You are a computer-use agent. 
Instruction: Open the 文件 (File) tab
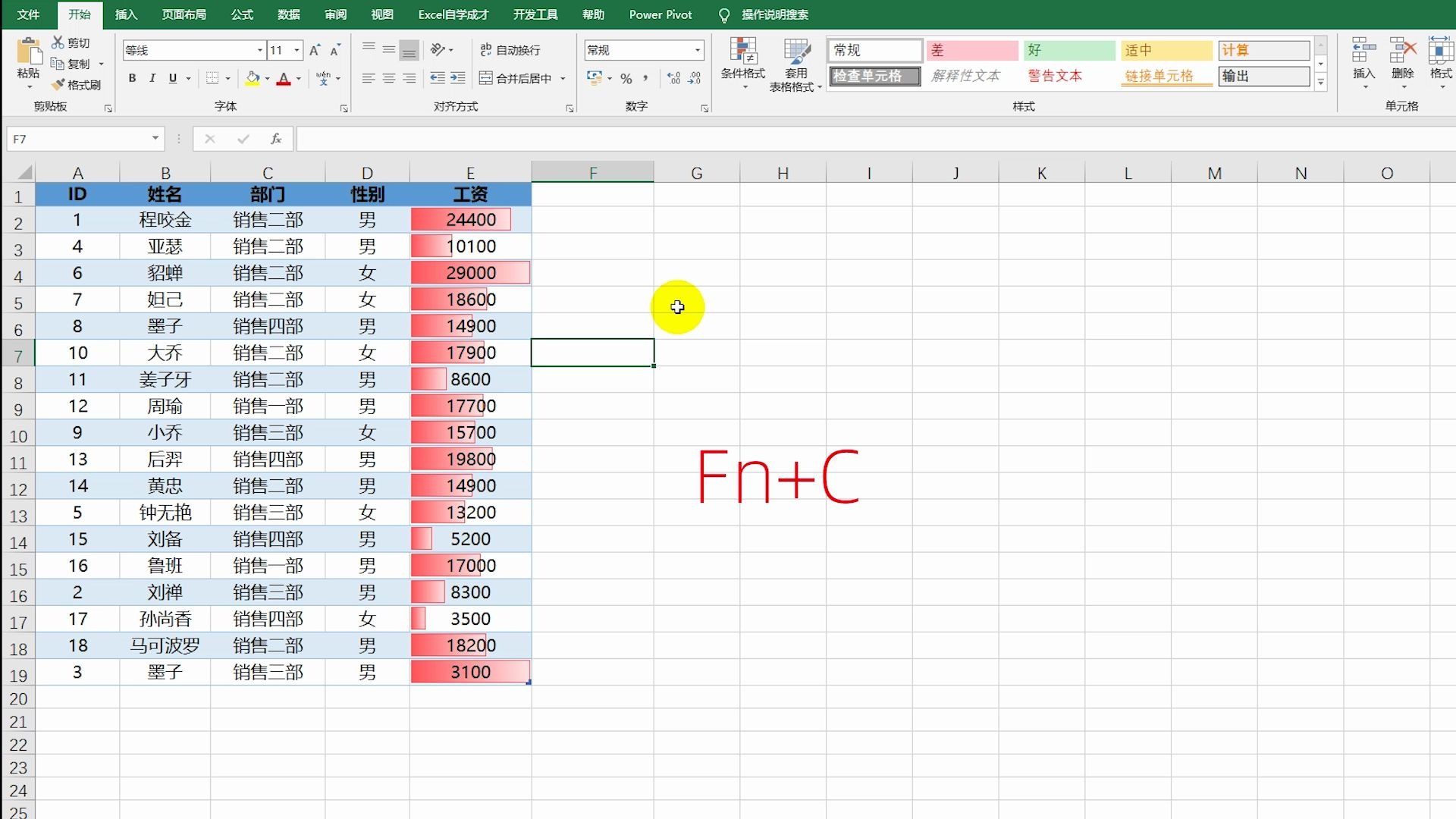coord(28,14)
